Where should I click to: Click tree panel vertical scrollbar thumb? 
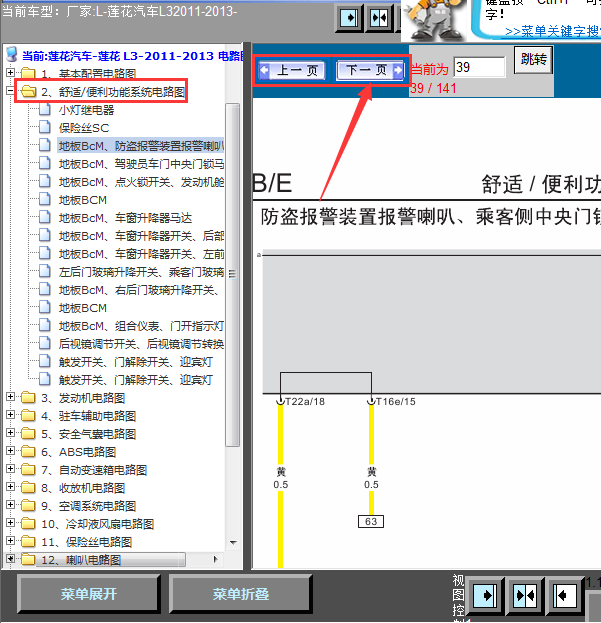coord(232,274)
